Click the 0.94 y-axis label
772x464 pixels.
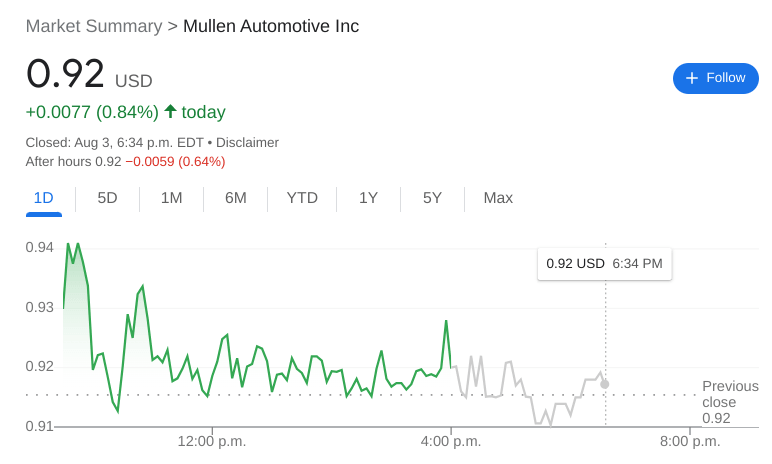(39, 247)
